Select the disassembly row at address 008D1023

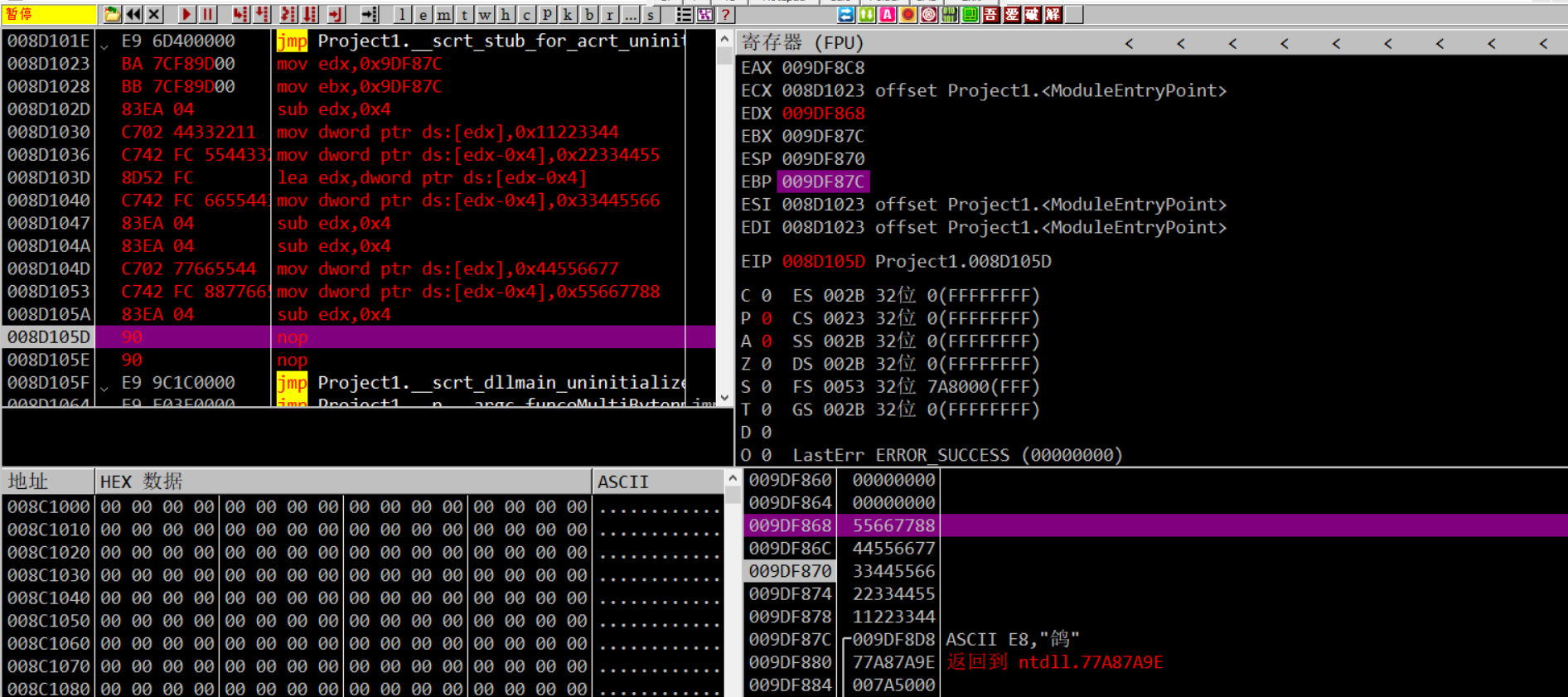pos(360,64)
